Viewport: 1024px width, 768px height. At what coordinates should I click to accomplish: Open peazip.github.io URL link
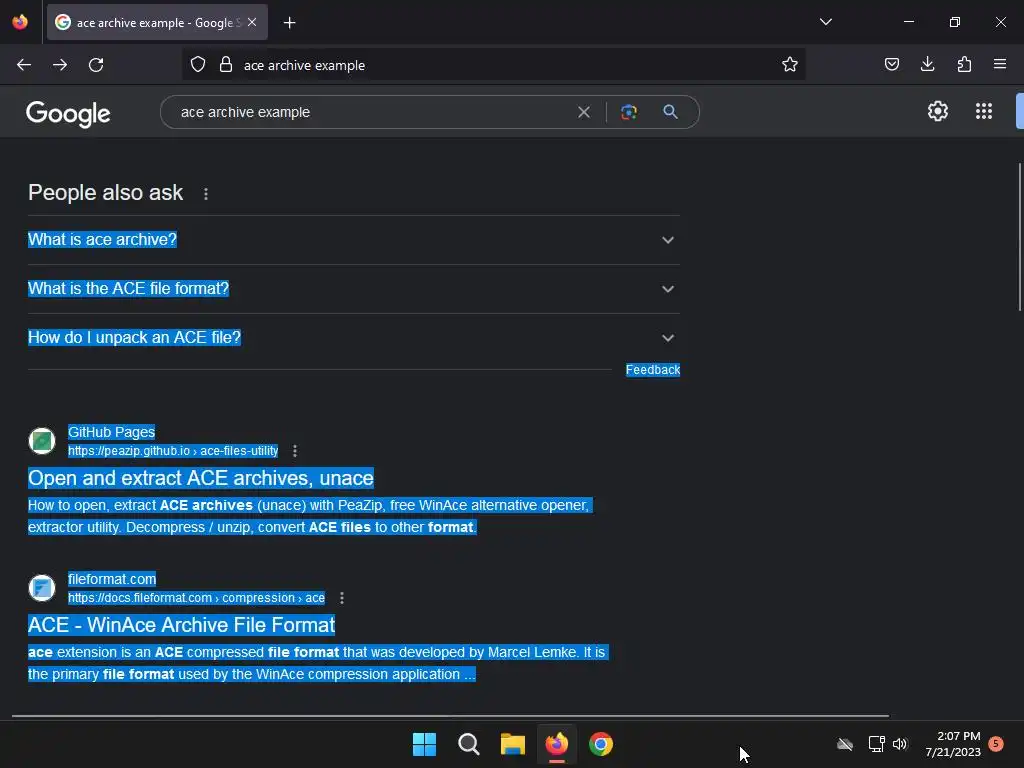(x=173, y=451)
